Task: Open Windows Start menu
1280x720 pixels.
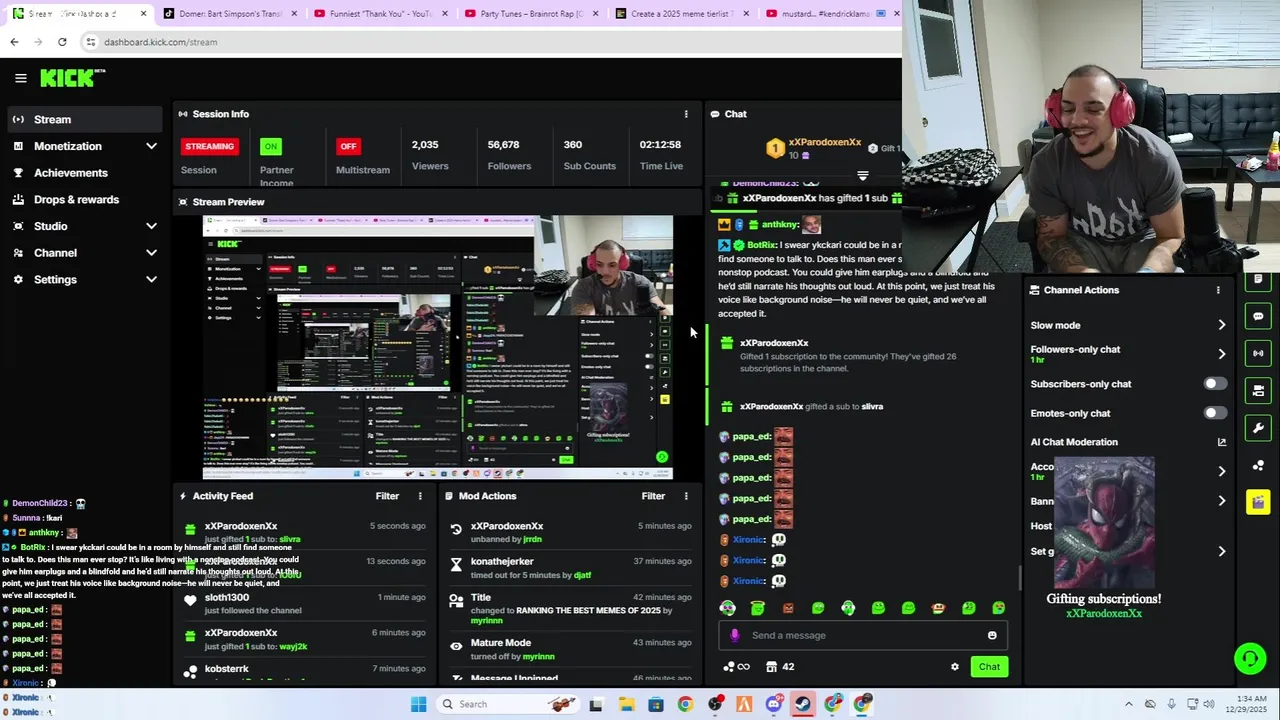Action: (x=419, y=704)
